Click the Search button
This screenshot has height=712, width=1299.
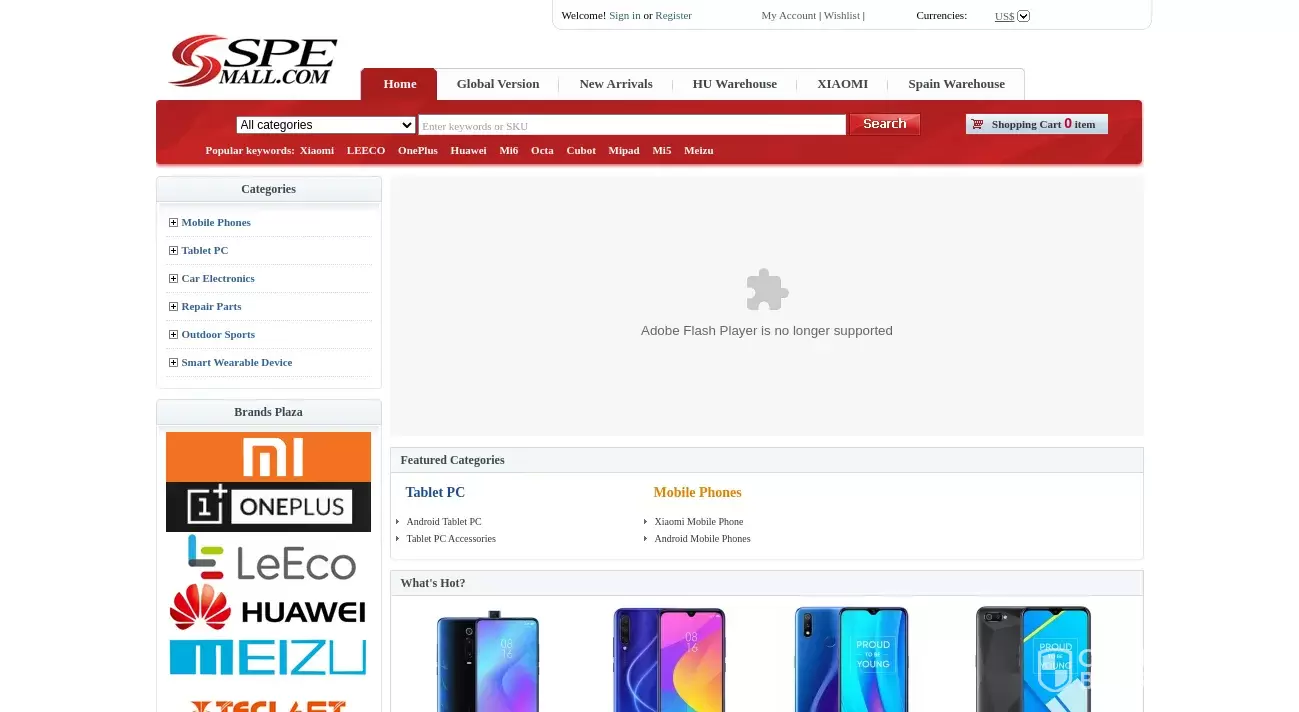point(885,124)
